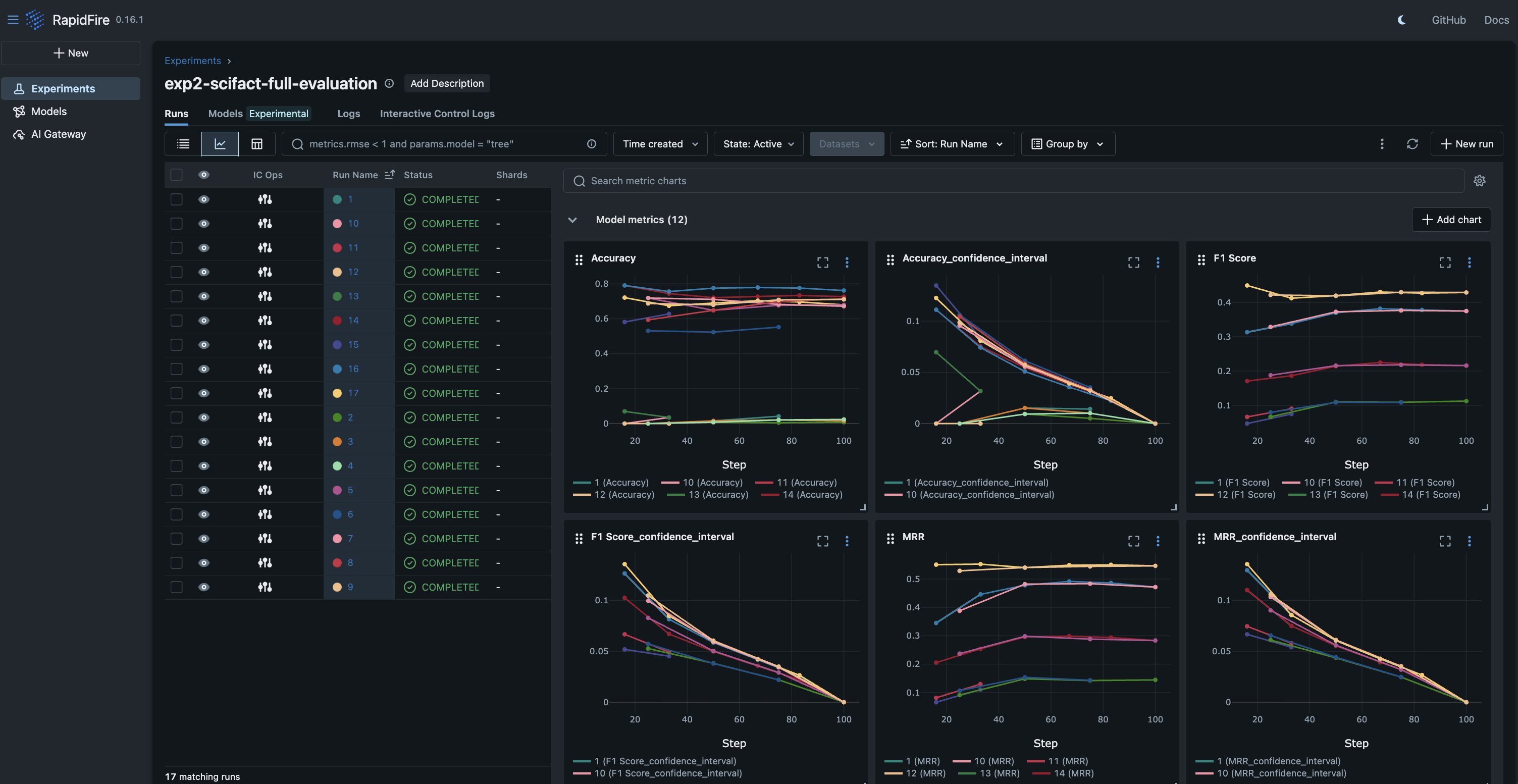1518x784 pixels.
Task: Expand F1 Score chart to fullscreen
Action: 1445,263
